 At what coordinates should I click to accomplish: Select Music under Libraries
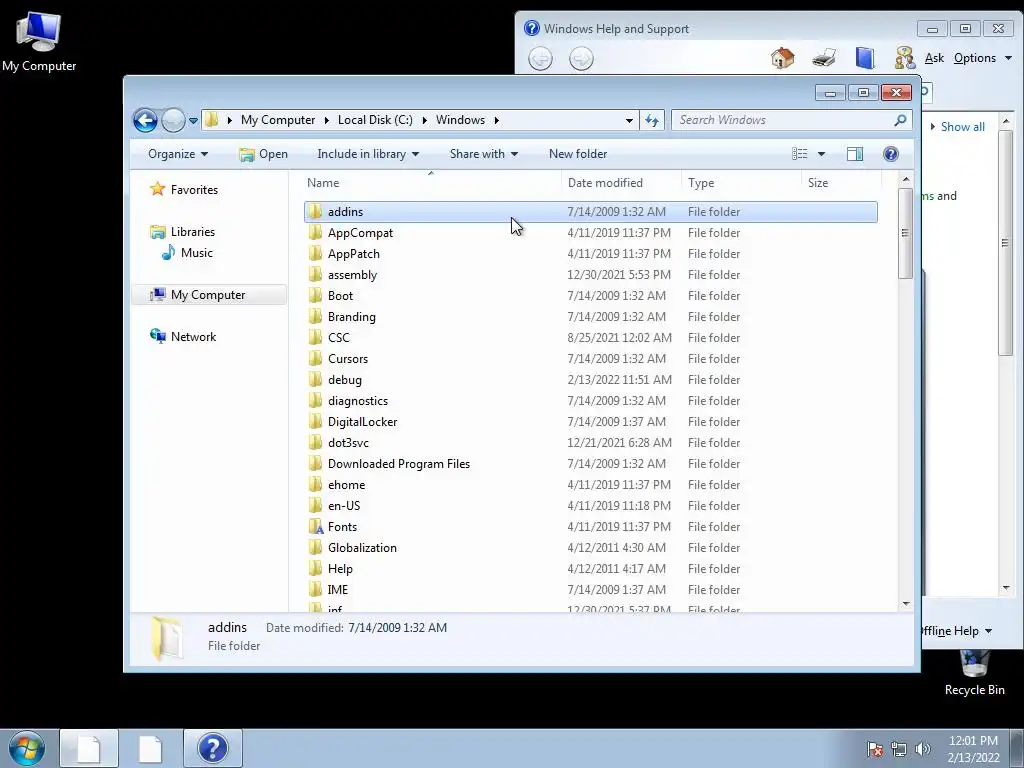click(x=196, y=253)
